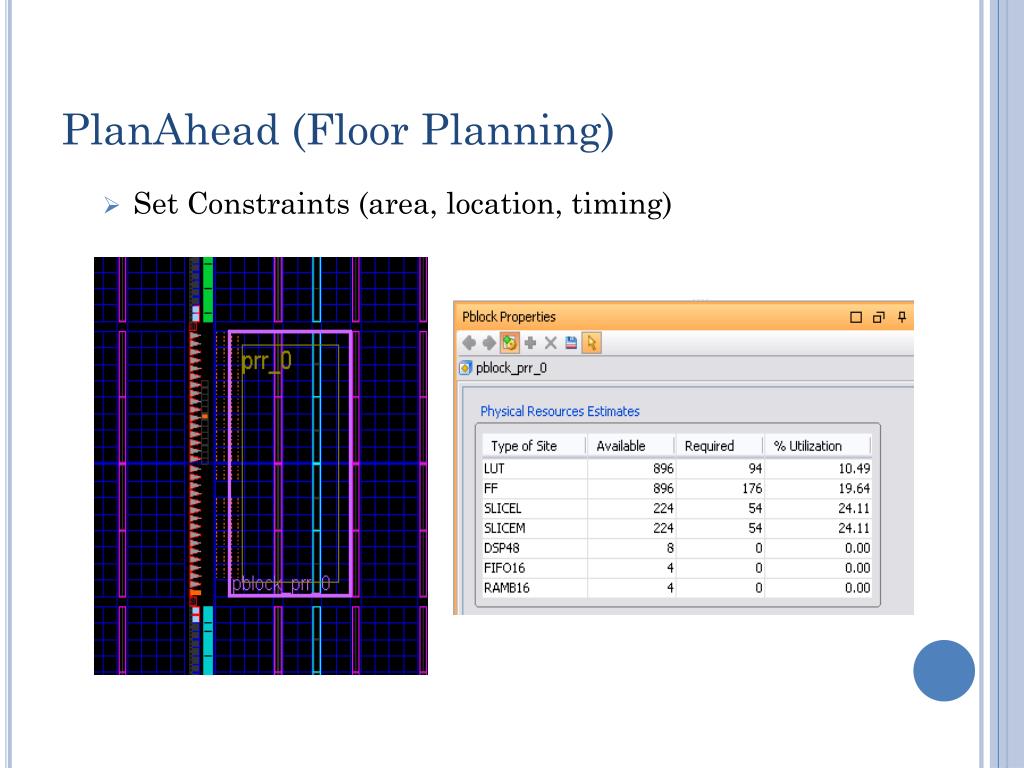Image resolution: width=1024 pixels, height=768 pixels.
Task: Click FF utilization value 19.64
Action: pyautogui.click(x=854, y=488)
